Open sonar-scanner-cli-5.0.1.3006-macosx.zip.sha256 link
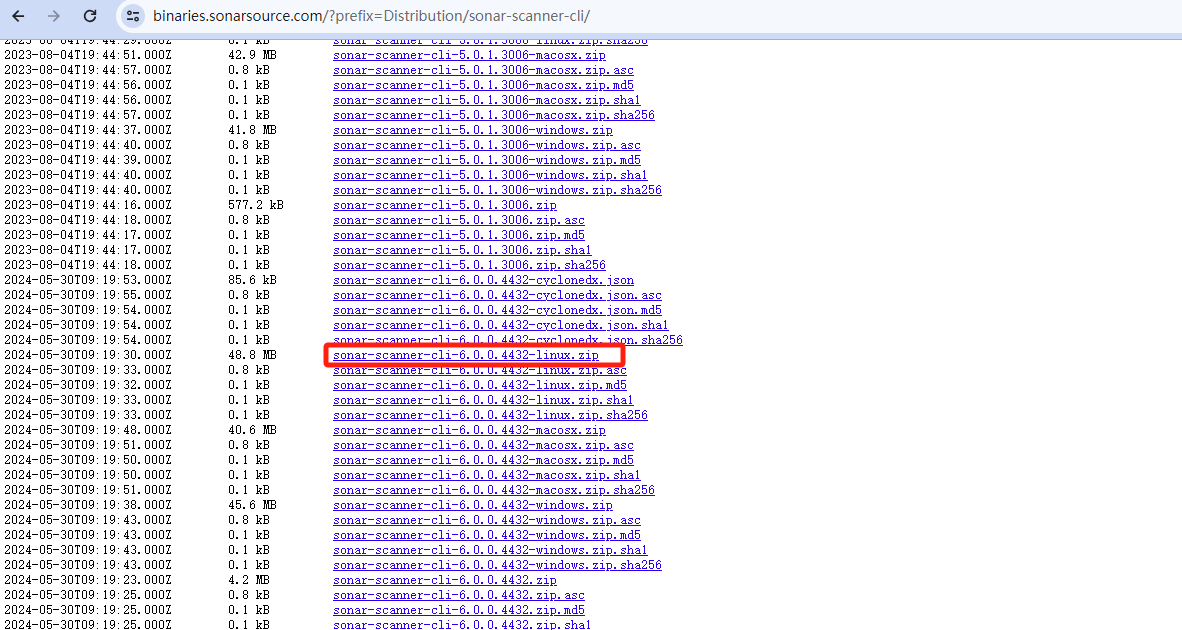 pos(494,115)
